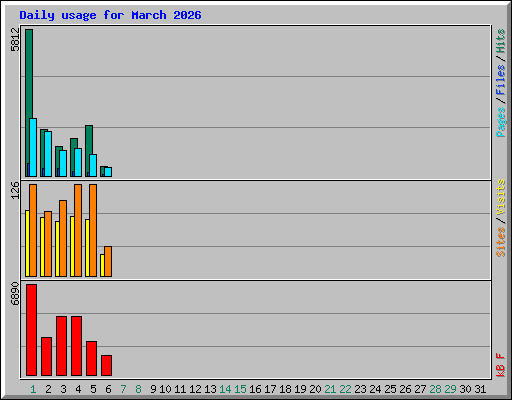This screenshot has width=512, height=400.
Task: Click the cyan Pages legend label
Action: click(x=500, y=122)
